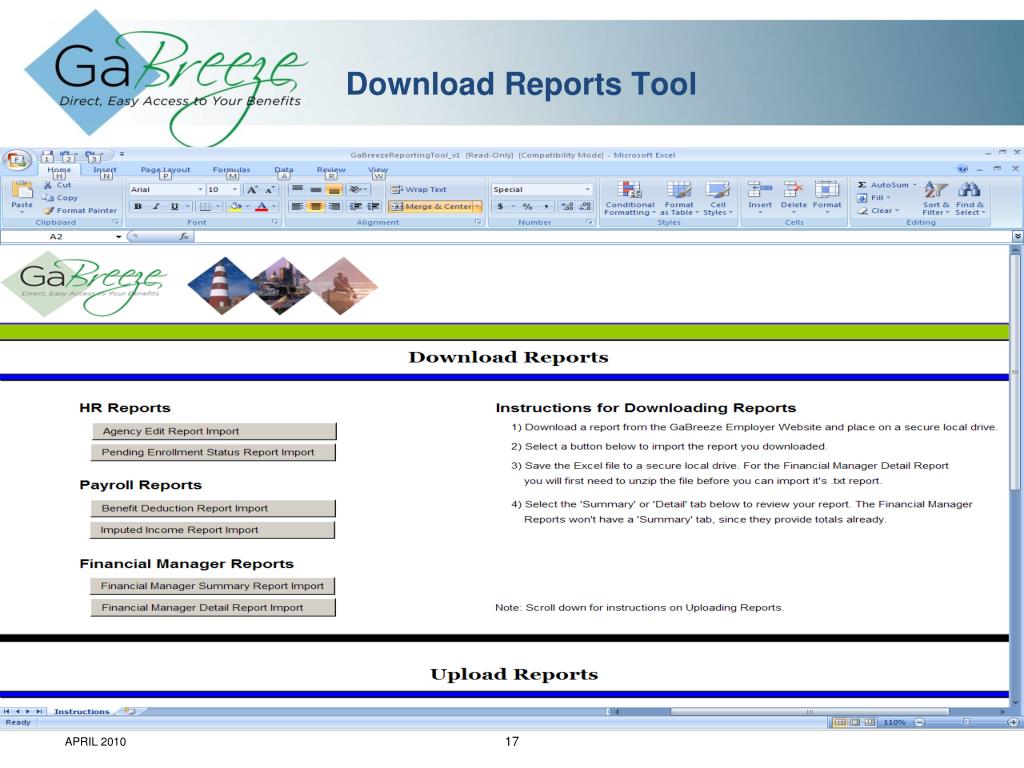Image resolution: width=1024 pixels, height=768 pixels.
Task: Select the Instructions sheet tab
Action: tap(81, 711)
